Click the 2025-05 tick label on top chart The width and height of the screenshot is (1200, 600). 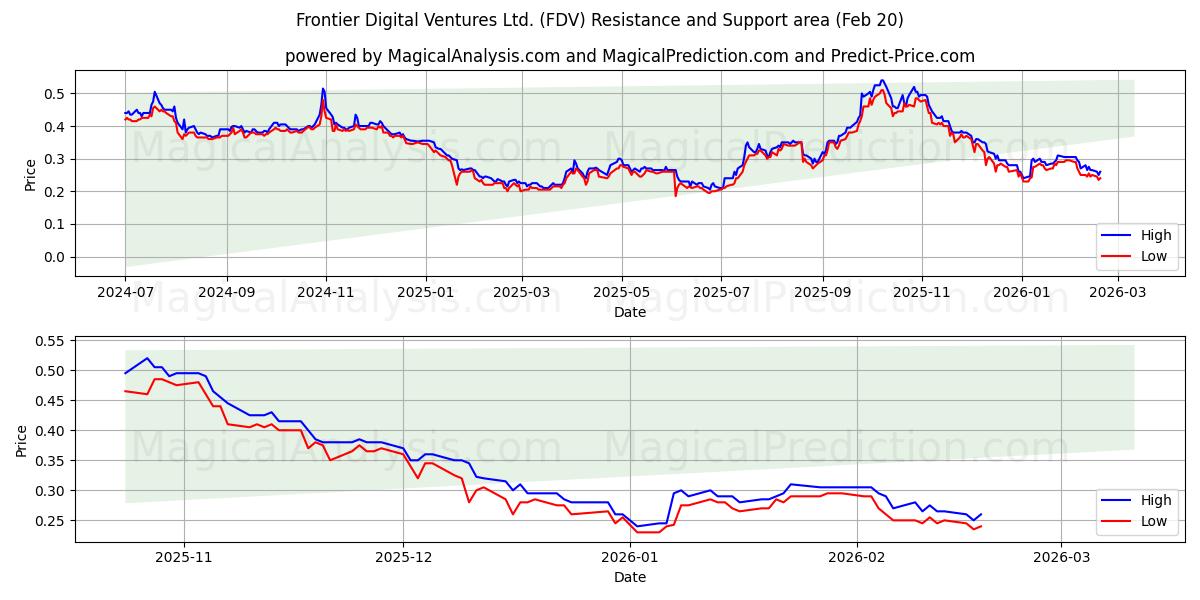pyautogui.click(x=622, y=292)
